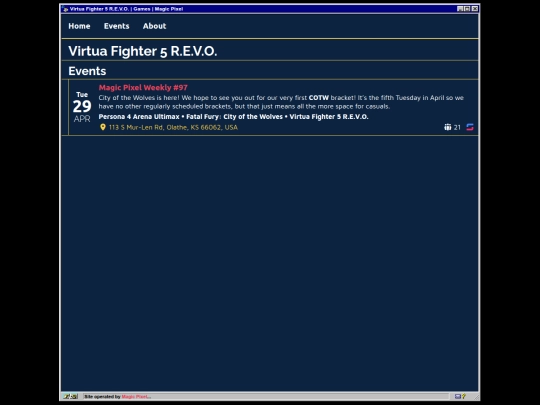Open the Home navigation link
The image size is (540, 405).
(x=79, y=26)
